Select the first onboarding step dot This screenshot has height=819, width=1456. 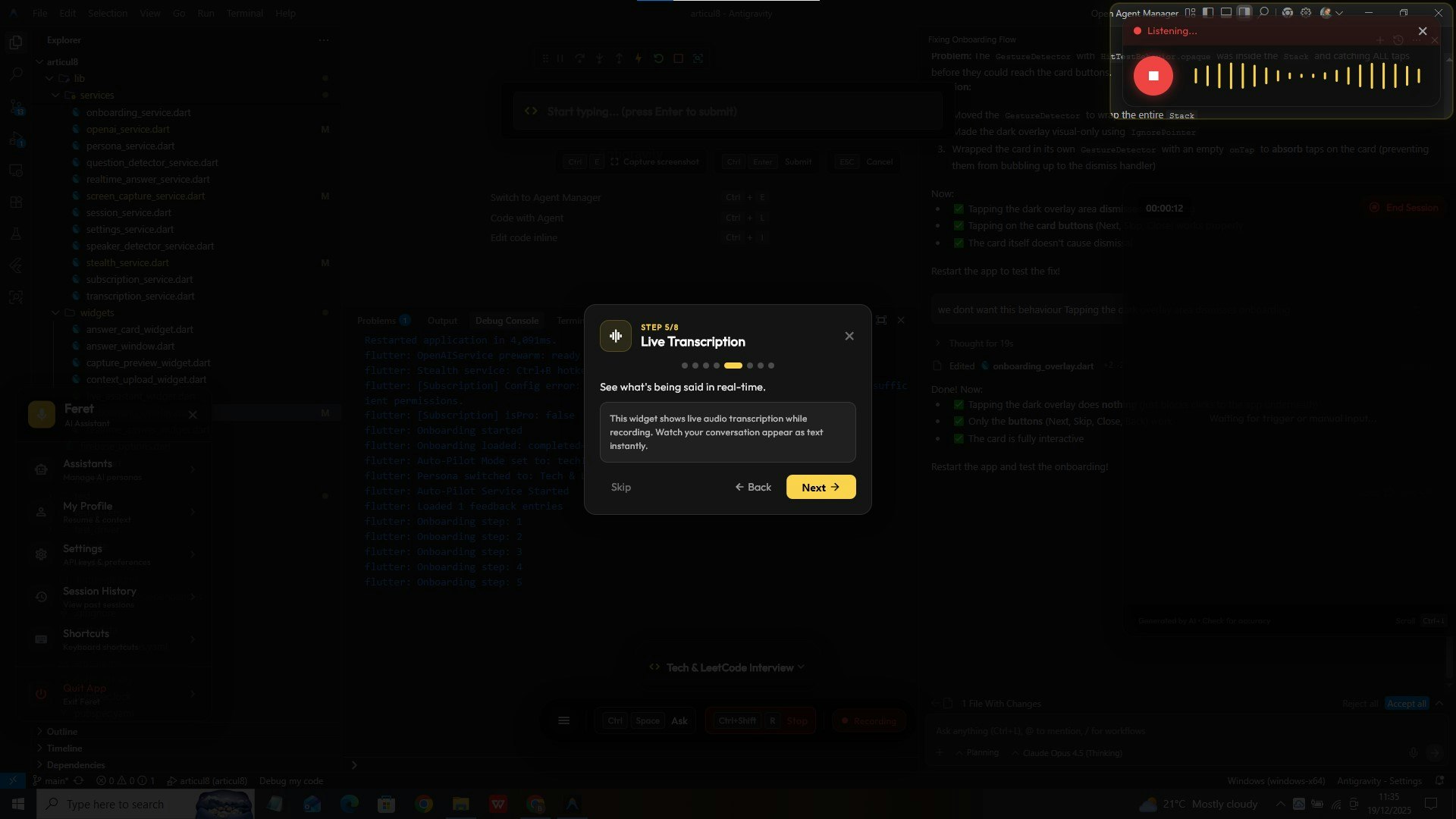685,366
